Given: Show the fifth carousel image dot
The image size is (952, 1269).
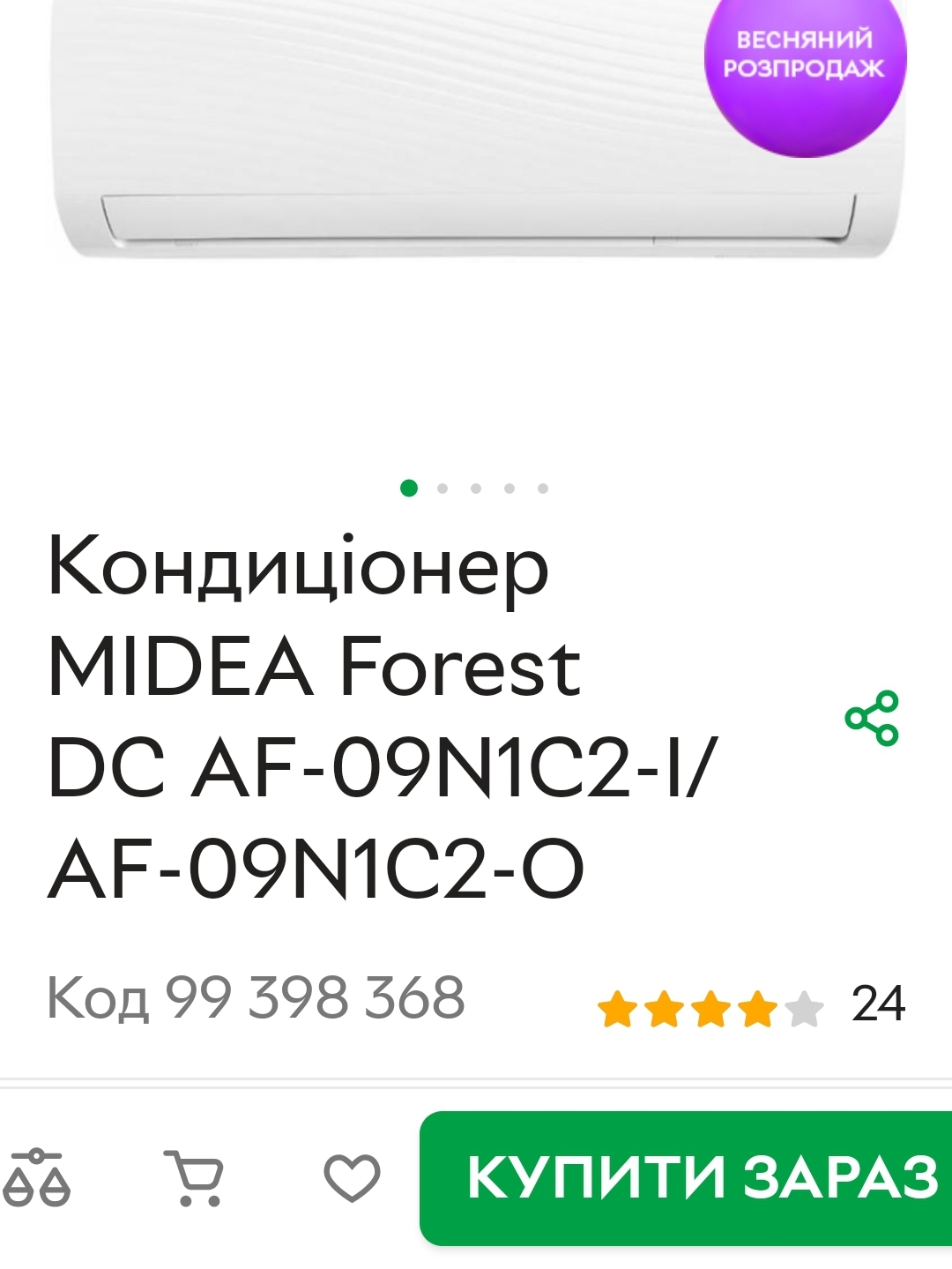Looking at the screenshot, I should click(543, 489).
